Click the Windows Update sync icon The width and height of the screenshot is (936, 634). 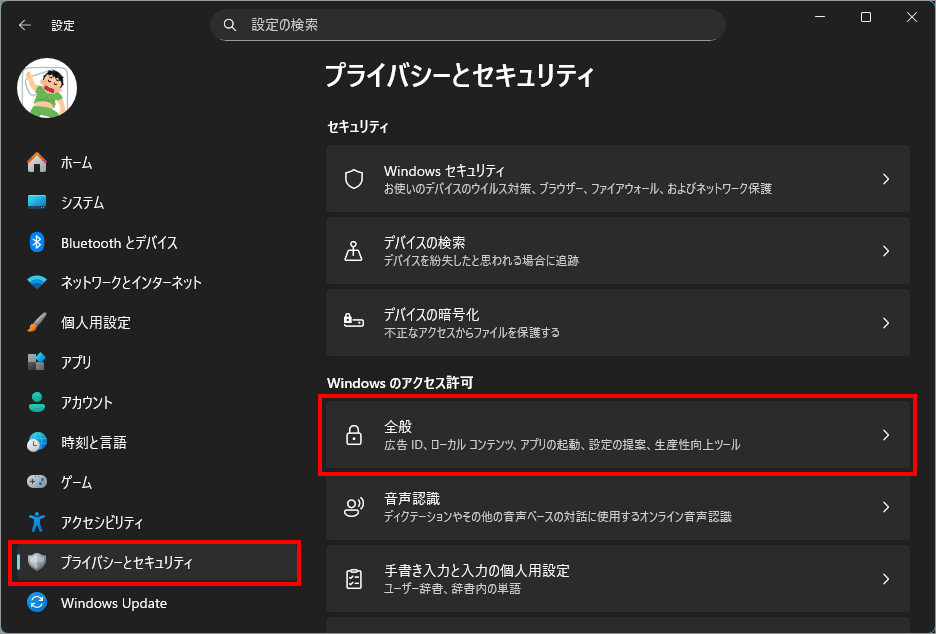(37, 603)
